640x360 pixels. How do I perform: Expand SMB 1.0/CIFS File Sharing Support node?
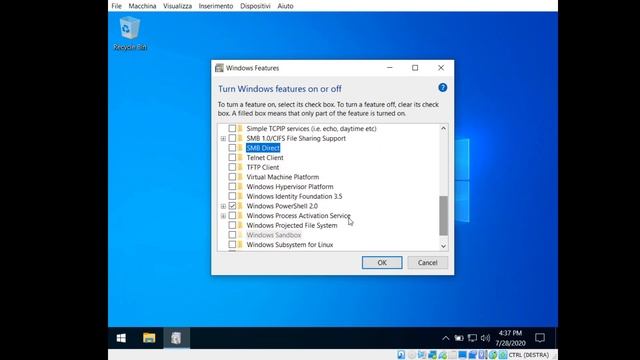(x=223, y=139)
